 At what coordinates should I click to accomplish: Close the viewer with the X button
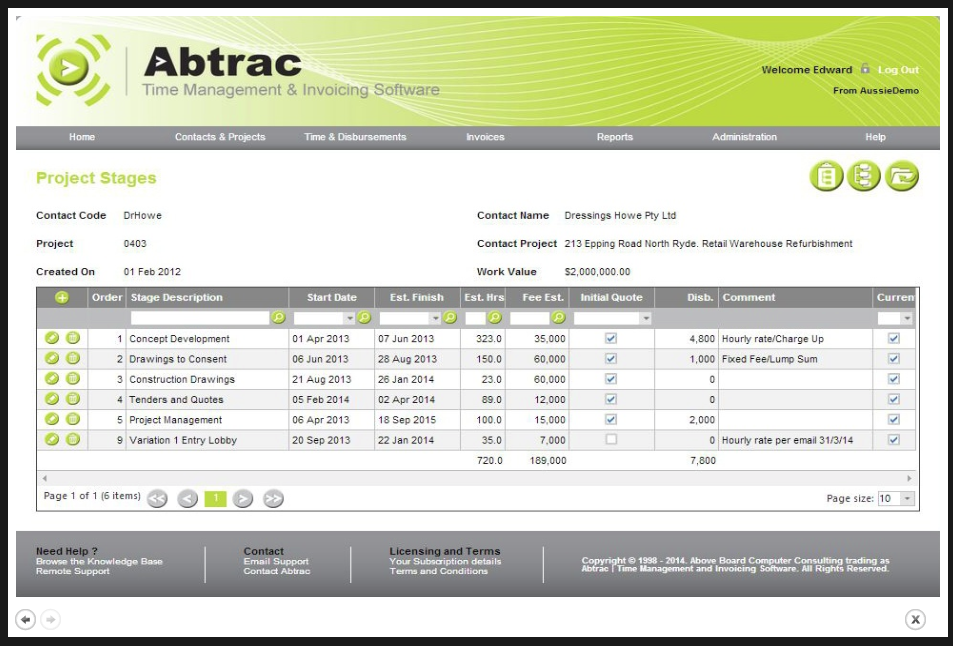pos(915,620)
